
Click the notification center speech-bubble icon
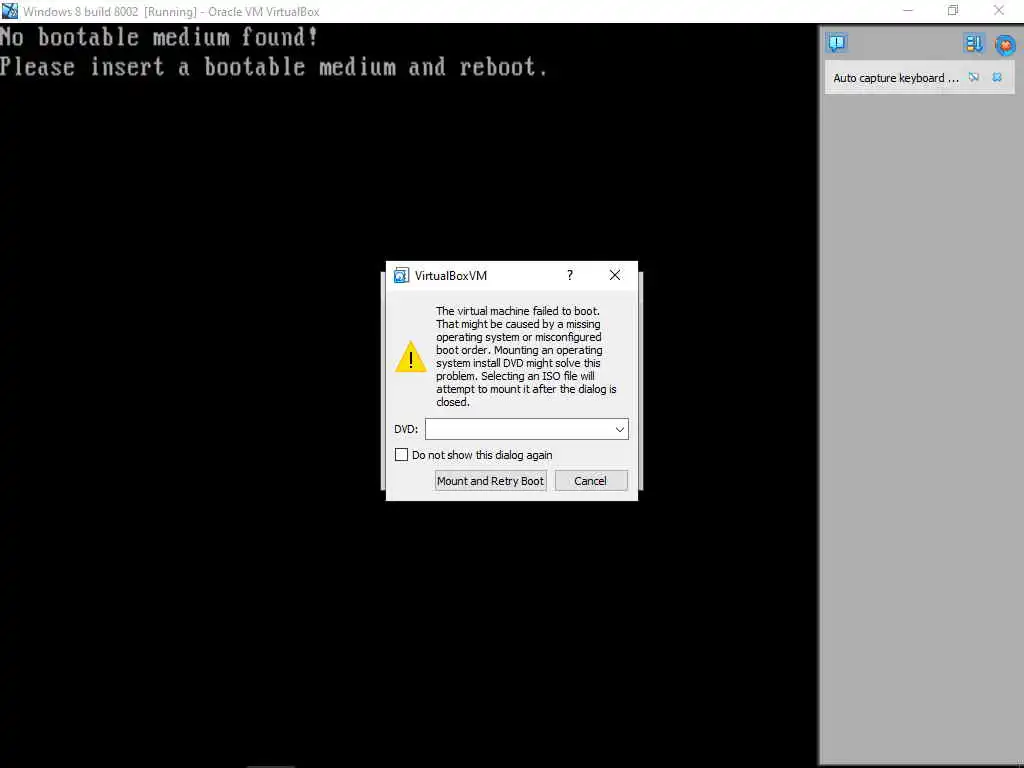(x=837, y=44)
